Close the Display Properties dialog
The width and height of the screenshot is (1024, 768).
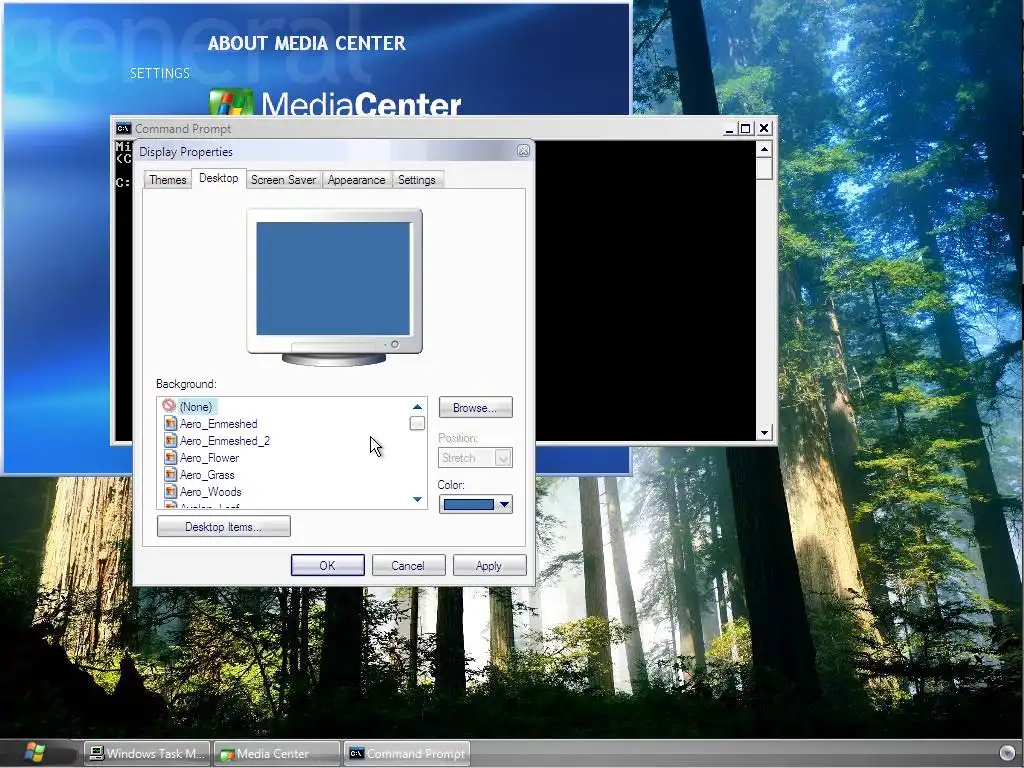[x=523, y=151]
